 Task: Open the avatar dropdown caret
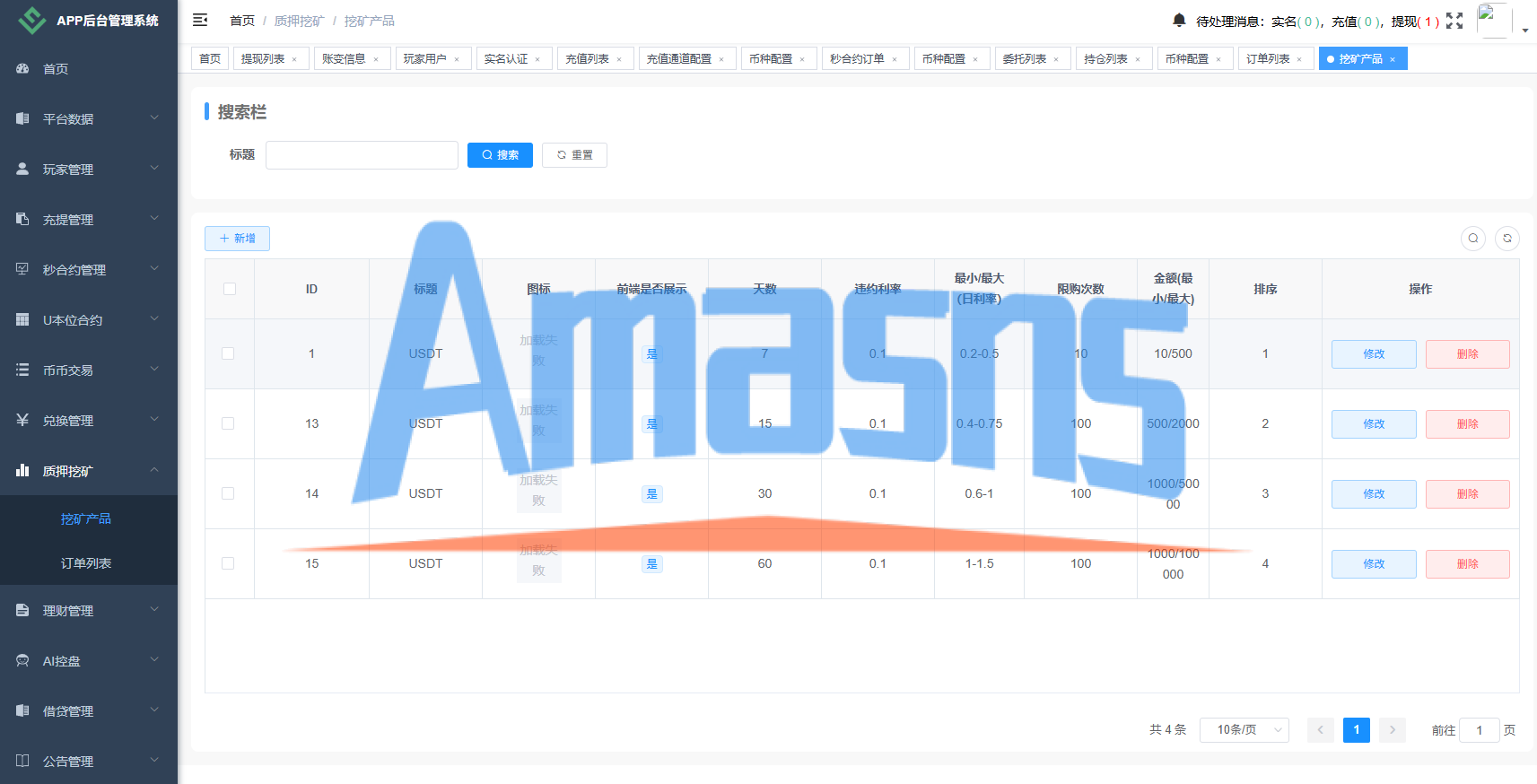pos(1525,30)
